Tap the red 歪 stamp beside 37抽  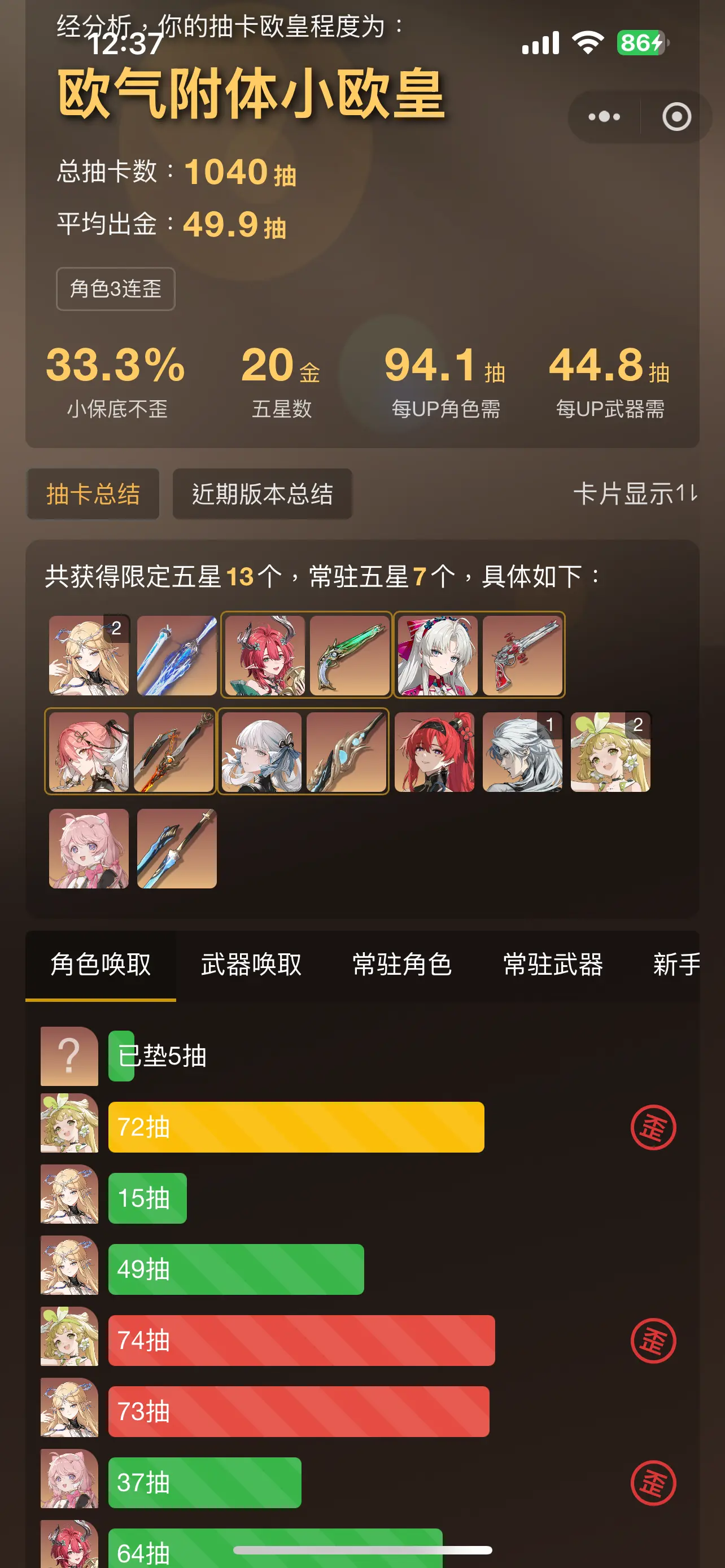[653, 1483]
